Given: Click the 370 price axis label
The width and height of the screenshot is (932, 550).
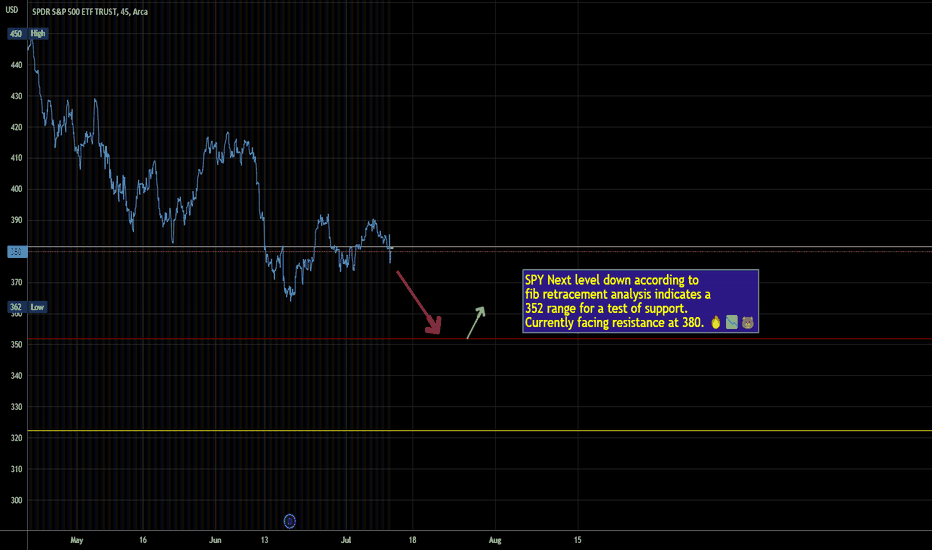Looking at the screenshot, I should (x=16, y=282).
